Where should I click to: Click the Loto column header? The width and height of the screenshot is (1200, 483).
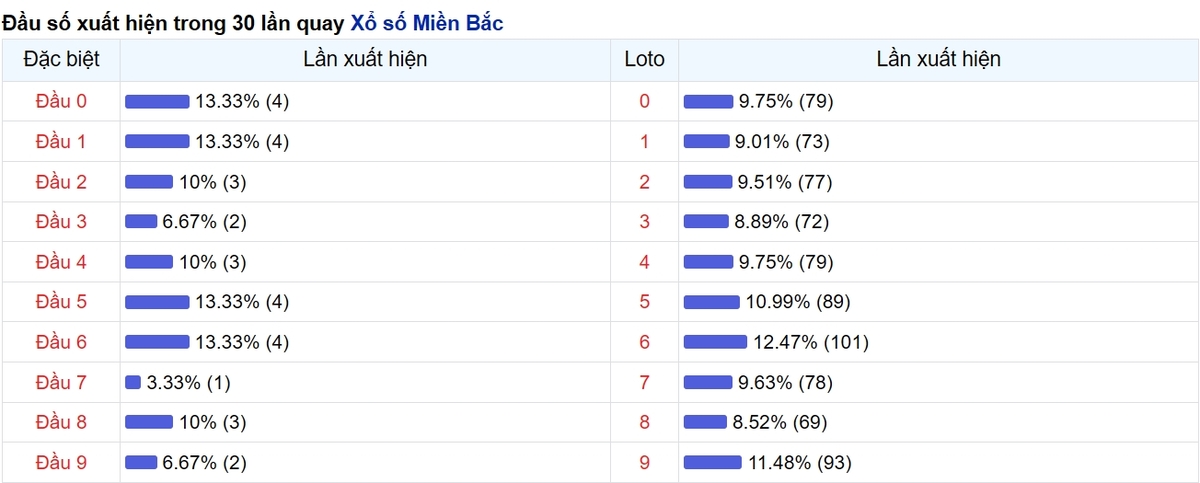(644, 59)
